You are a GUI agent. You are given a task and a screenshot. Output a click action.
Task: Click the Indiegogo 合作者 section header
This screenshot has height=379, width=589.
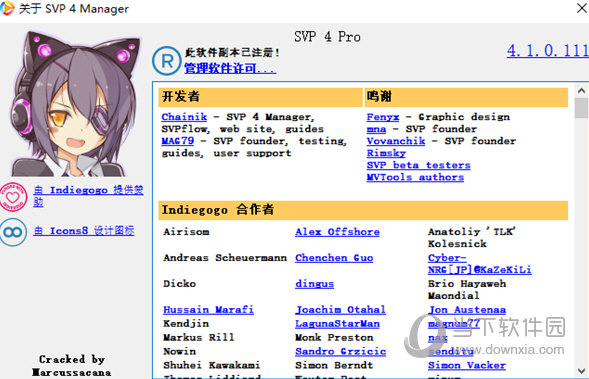tap(363, 210)
